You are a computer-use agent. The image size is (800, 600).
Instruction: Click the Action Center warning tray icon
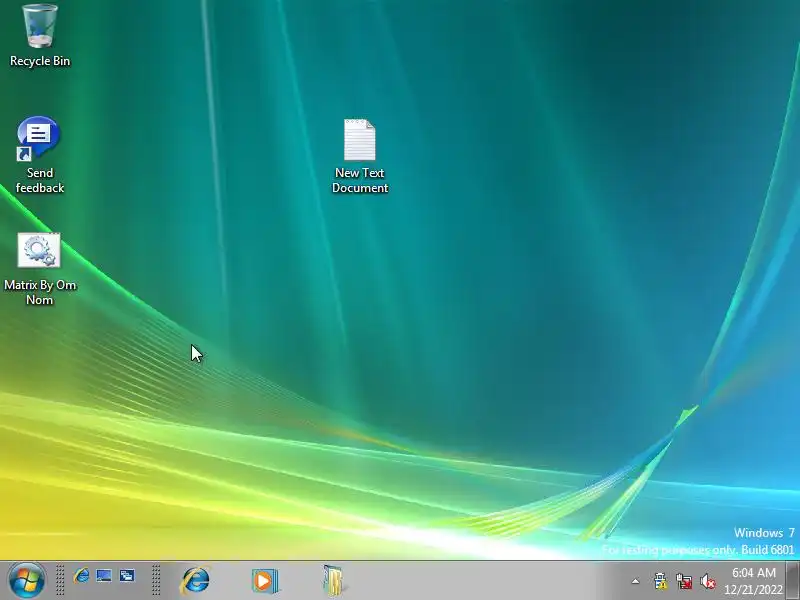click(x=660, y=581)
